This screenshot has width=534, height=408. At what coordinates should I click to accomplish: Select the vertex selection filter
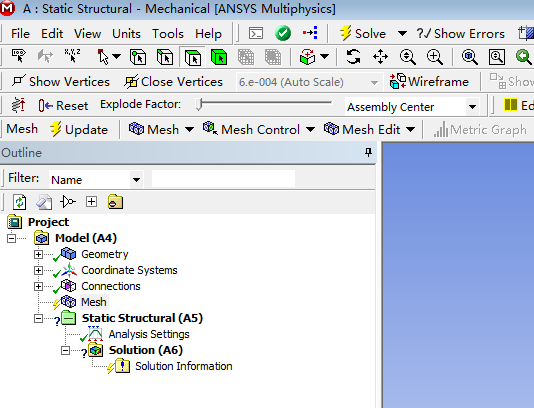pyautogui.click(x=138, y=57)
